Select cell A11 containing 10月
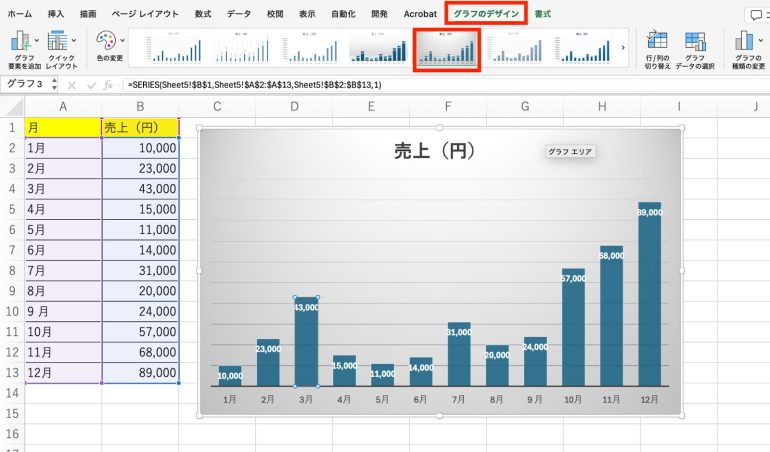The width and height of the screenshot is (770, 452). [x=63, y=332]
